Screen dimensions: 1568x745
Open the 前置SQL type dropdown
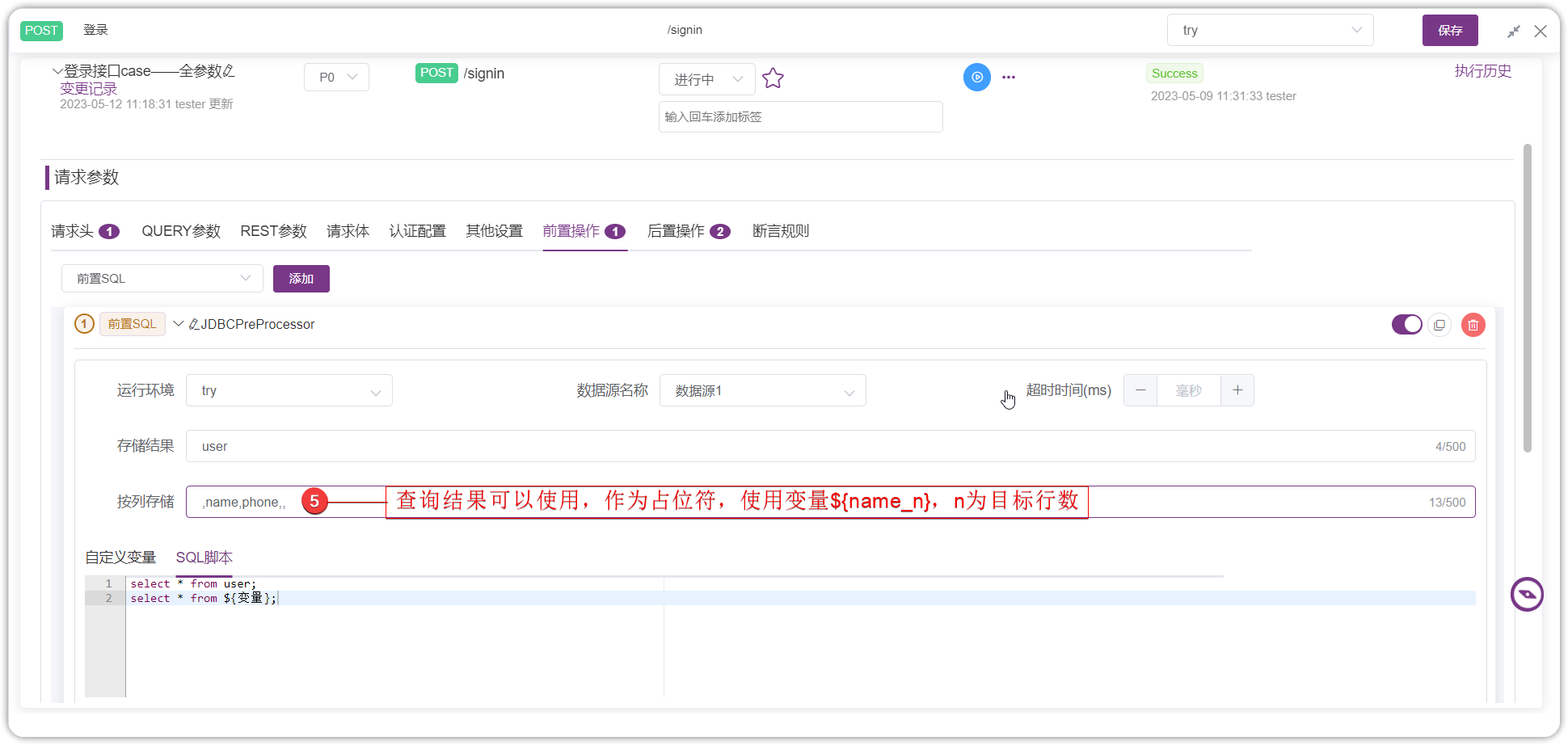(x=162, y=279)
